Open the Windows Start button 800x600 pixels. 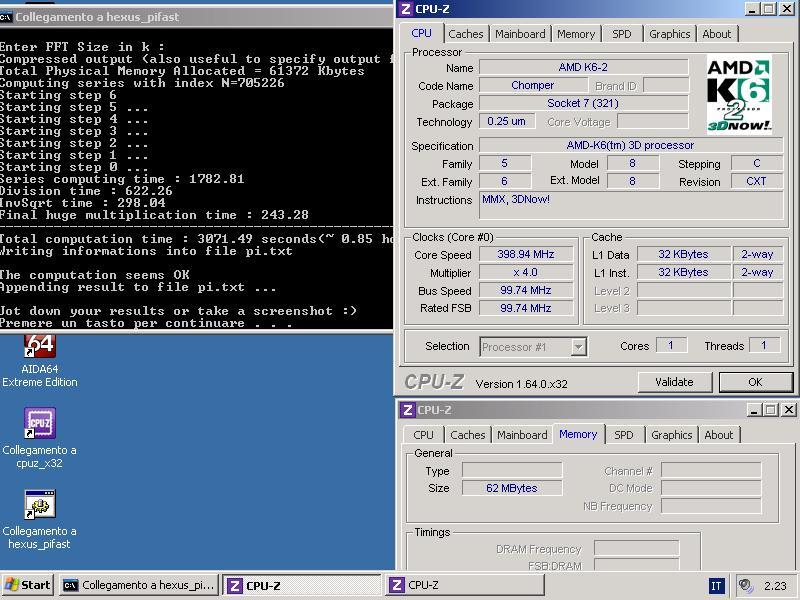click(x=28, y=585)
